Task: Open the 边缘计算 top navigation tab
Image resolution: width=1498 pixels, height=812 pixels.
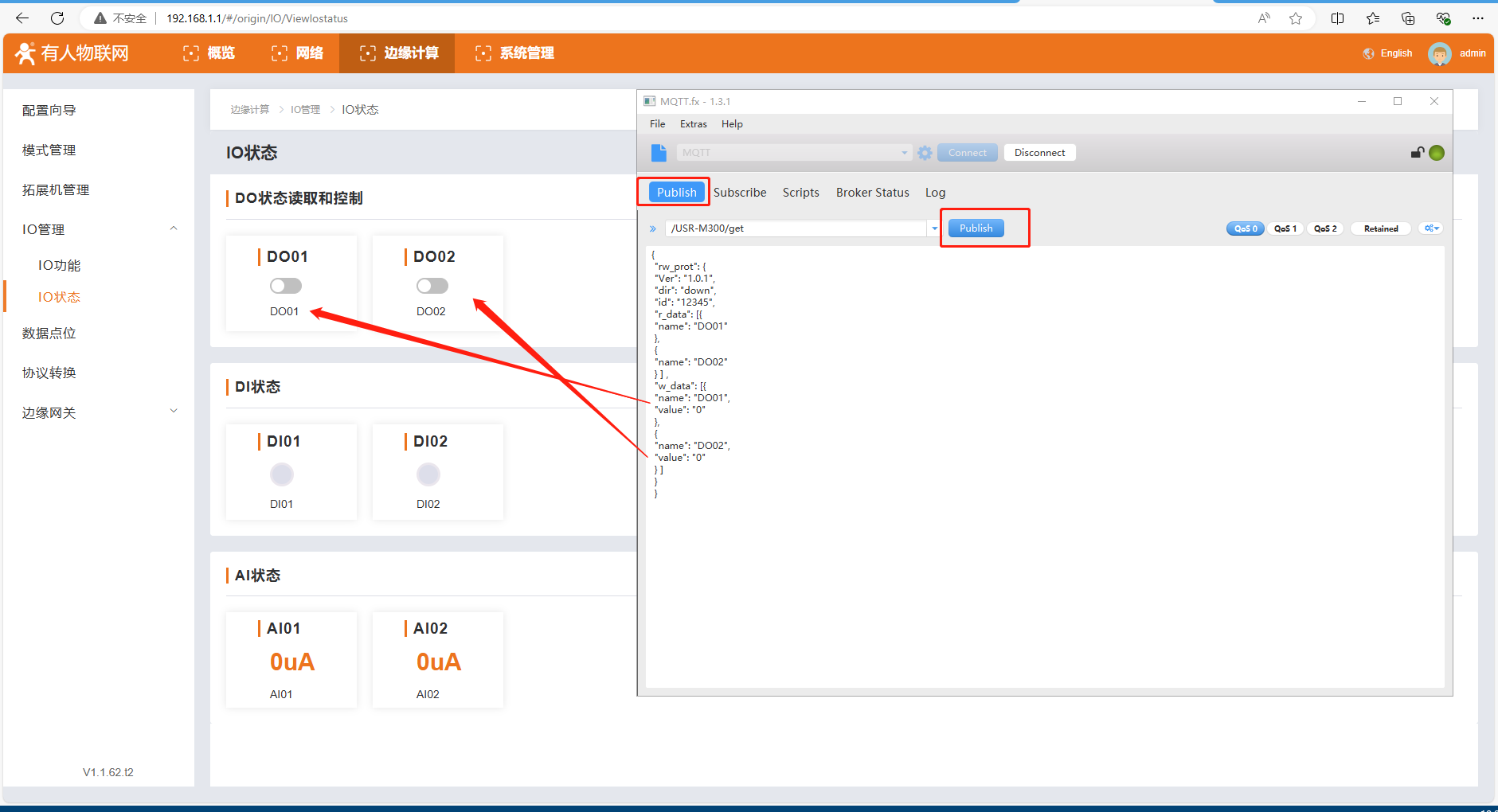Action: (398, 53)
